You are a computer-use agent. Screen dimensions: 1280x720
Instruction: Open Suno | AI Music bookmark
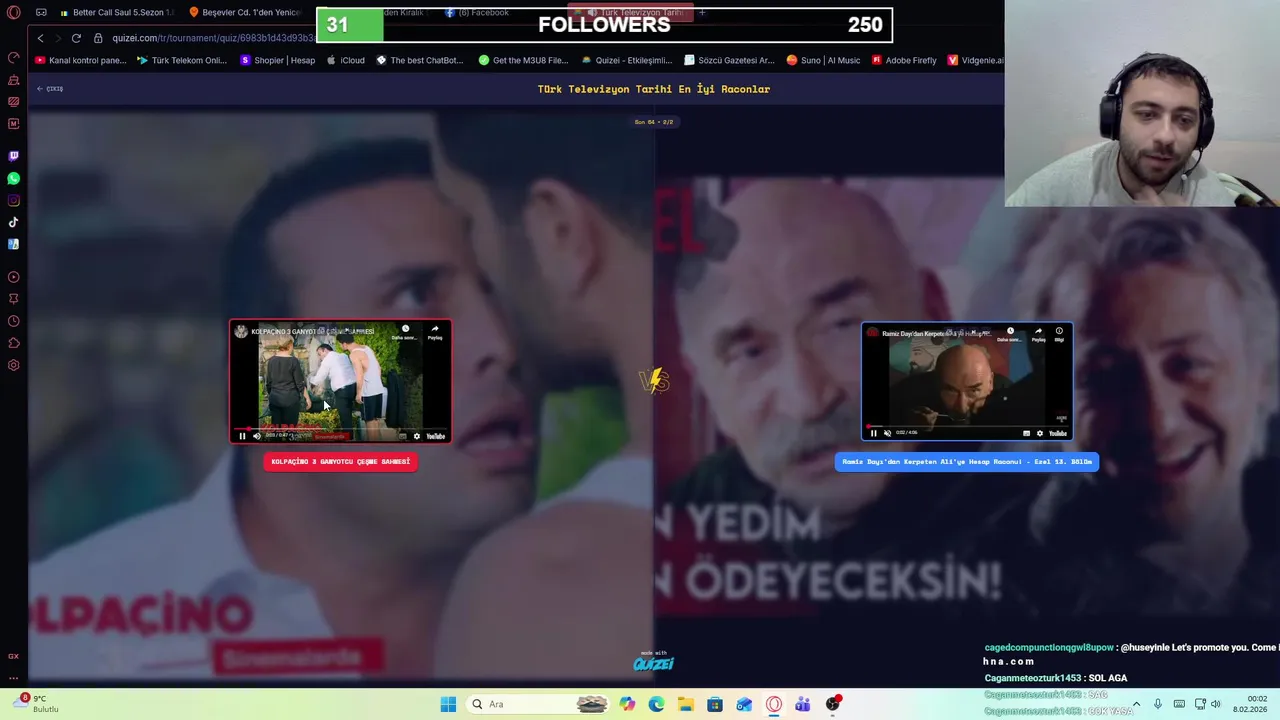(x=823, y=60)
